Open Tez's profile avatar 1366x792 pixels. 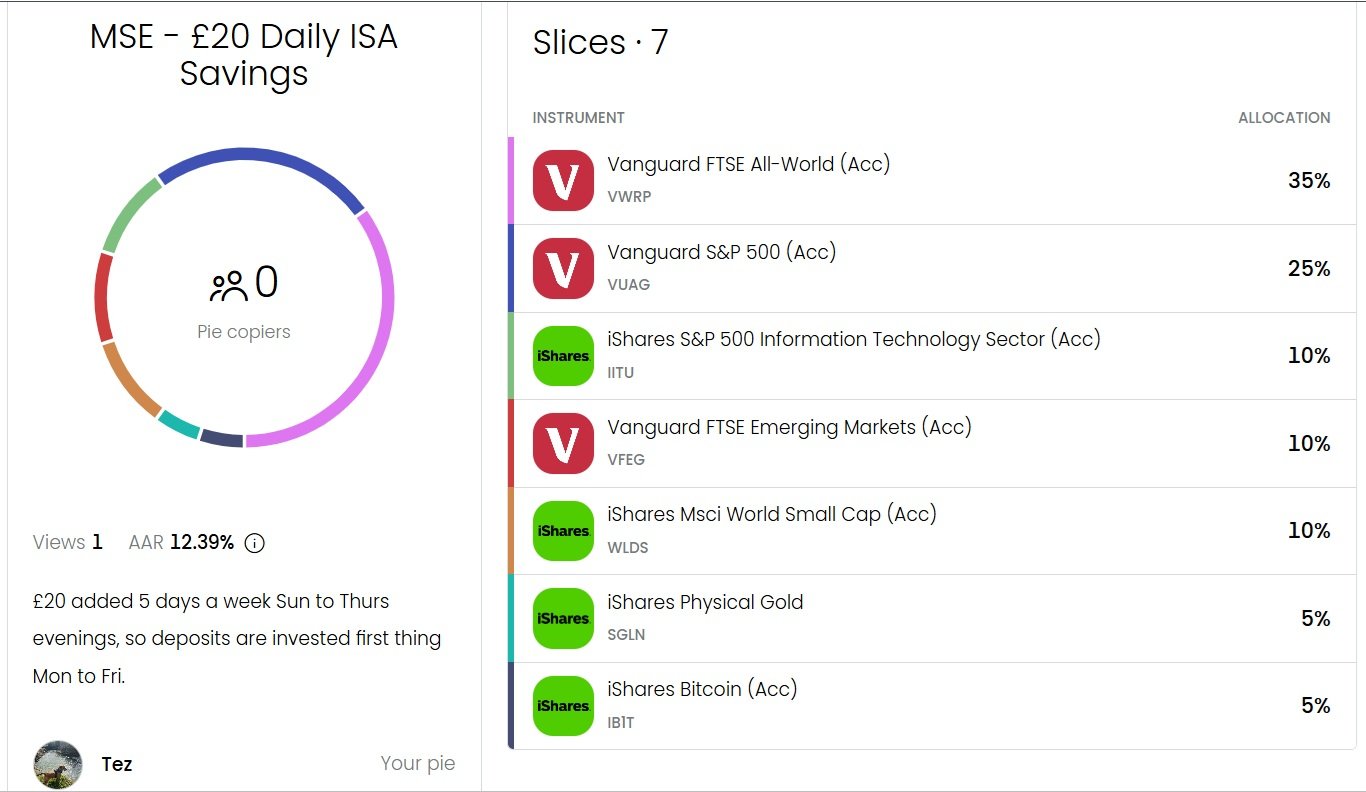58,765
